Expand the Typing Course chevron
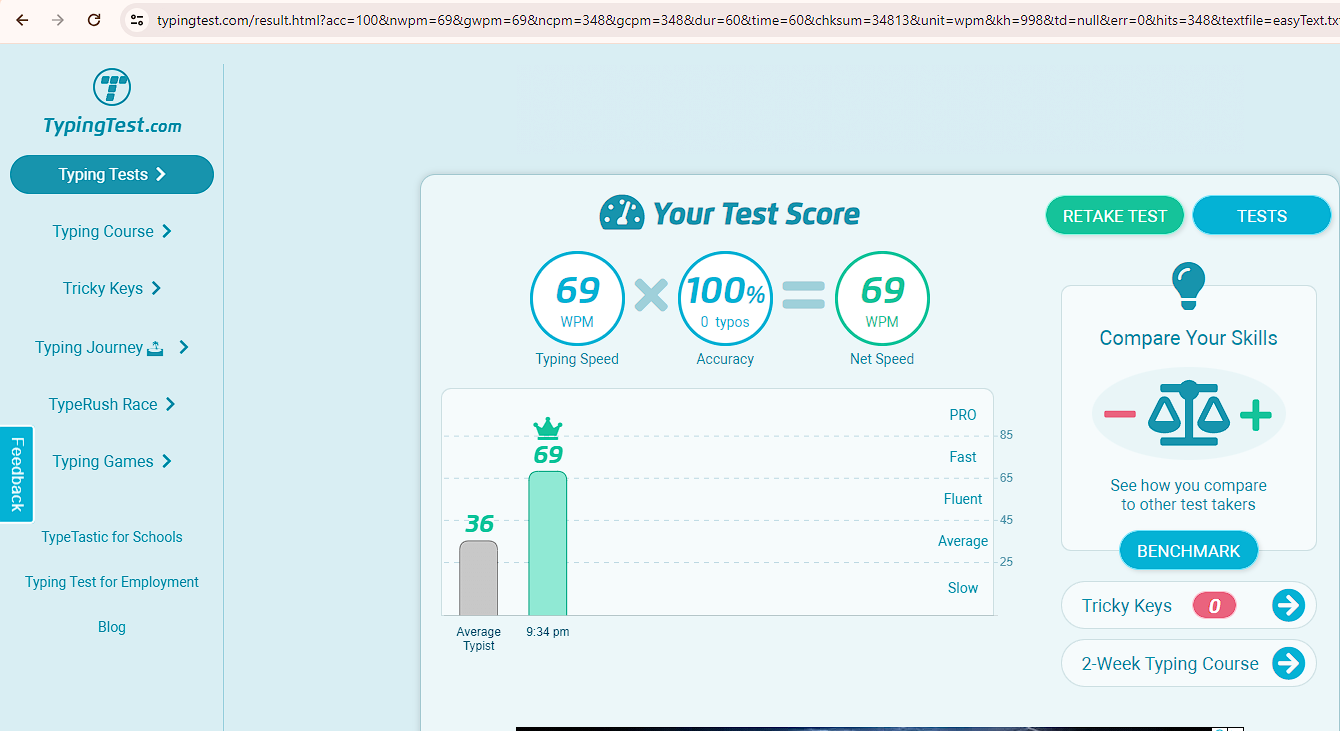Viewport: 1340px width, 731px height. 167,231
